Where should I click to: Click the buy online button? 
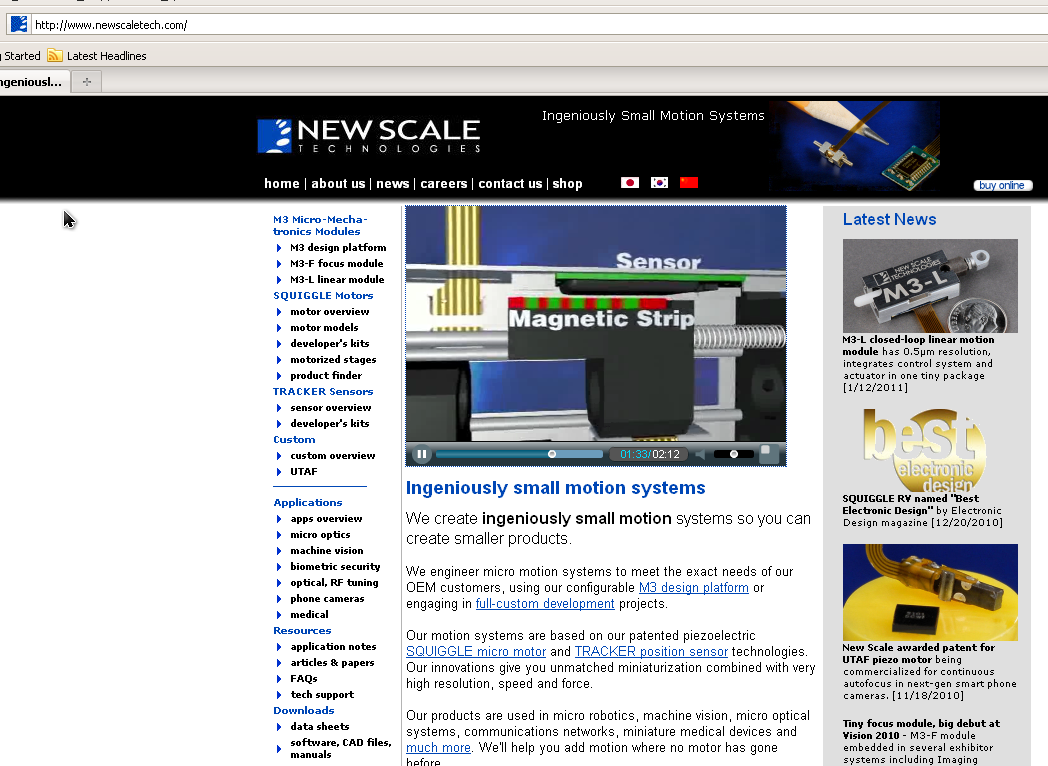pyautogui.click(x=1003, y=185)
